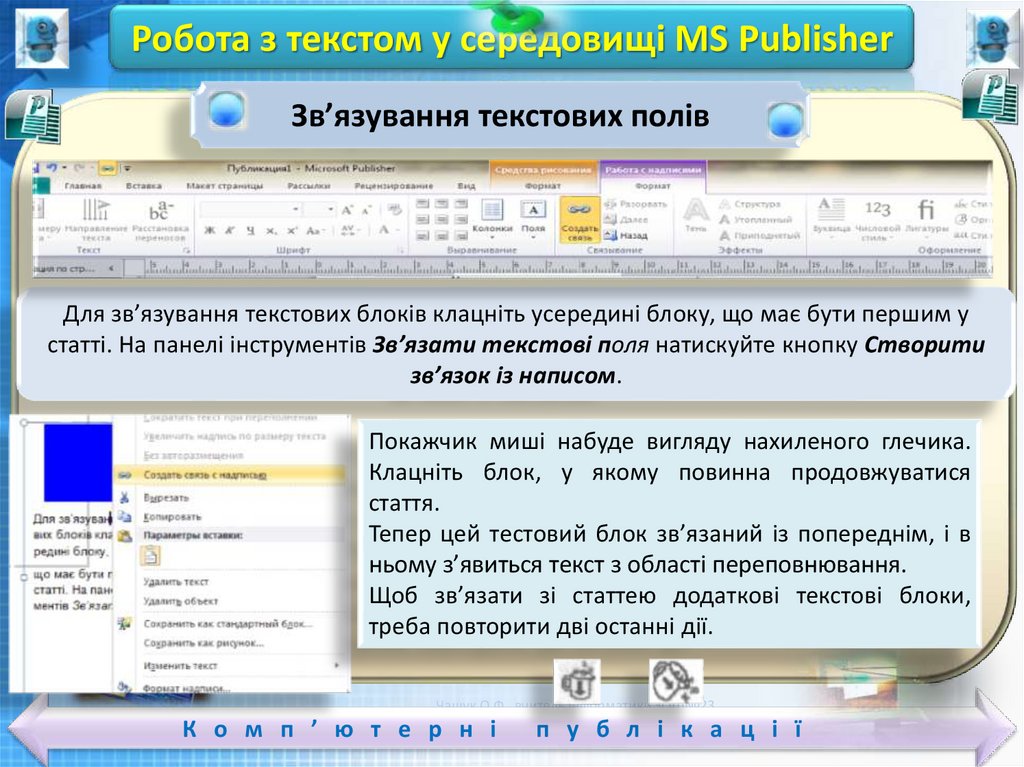Click the Тень shadow effect icon
Screen dimensions: 1024x767
695,217
